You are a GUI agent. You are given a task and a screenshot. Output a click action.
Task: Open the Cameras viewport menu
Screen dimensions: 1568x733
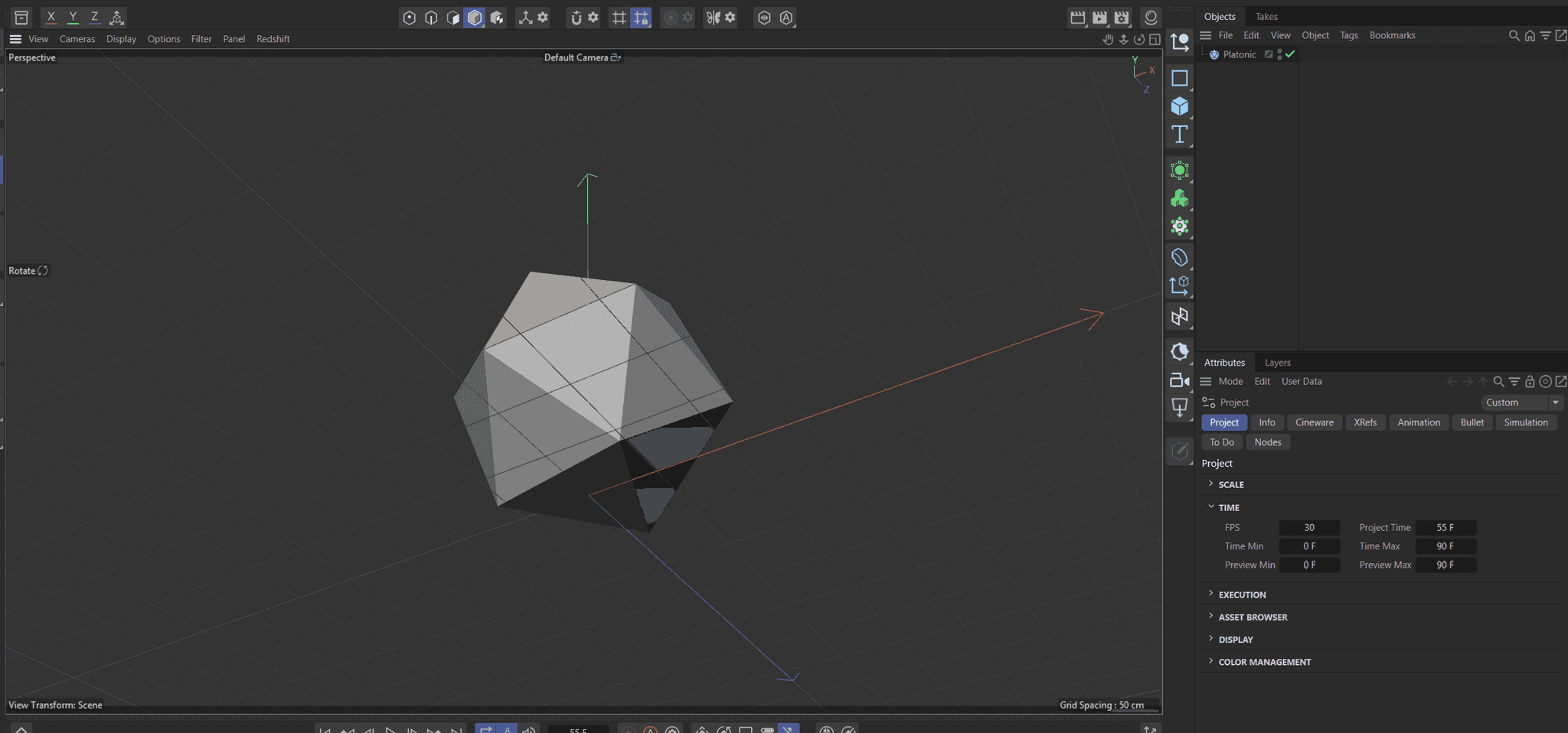tap(77, 39)
